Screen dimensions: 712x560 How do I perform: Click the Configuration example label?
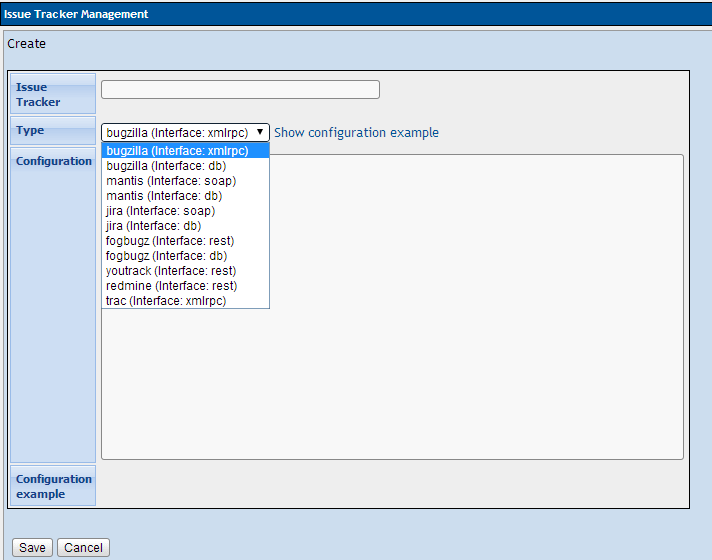(x=54, y=486)
